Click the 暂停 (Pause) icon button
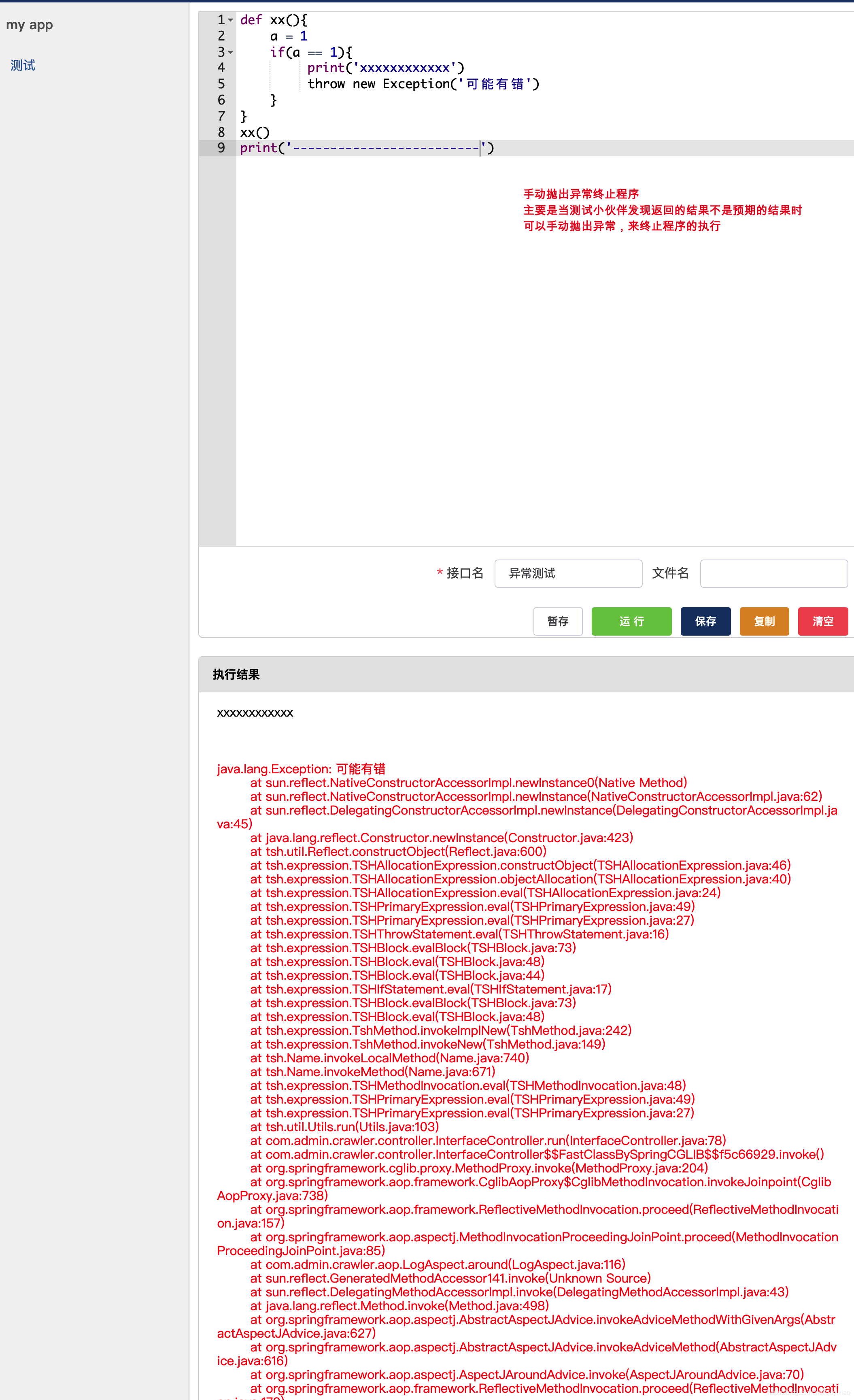Screen dimensions: 854x1400 click(x=559, y=622)
